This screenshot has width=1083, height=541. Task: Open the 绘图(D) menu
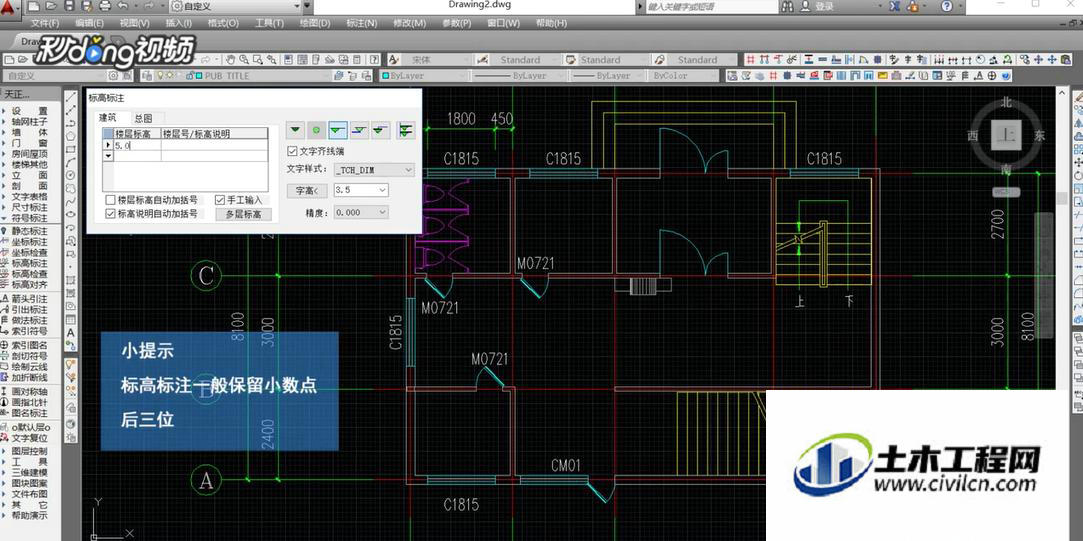tap(315, 23)
